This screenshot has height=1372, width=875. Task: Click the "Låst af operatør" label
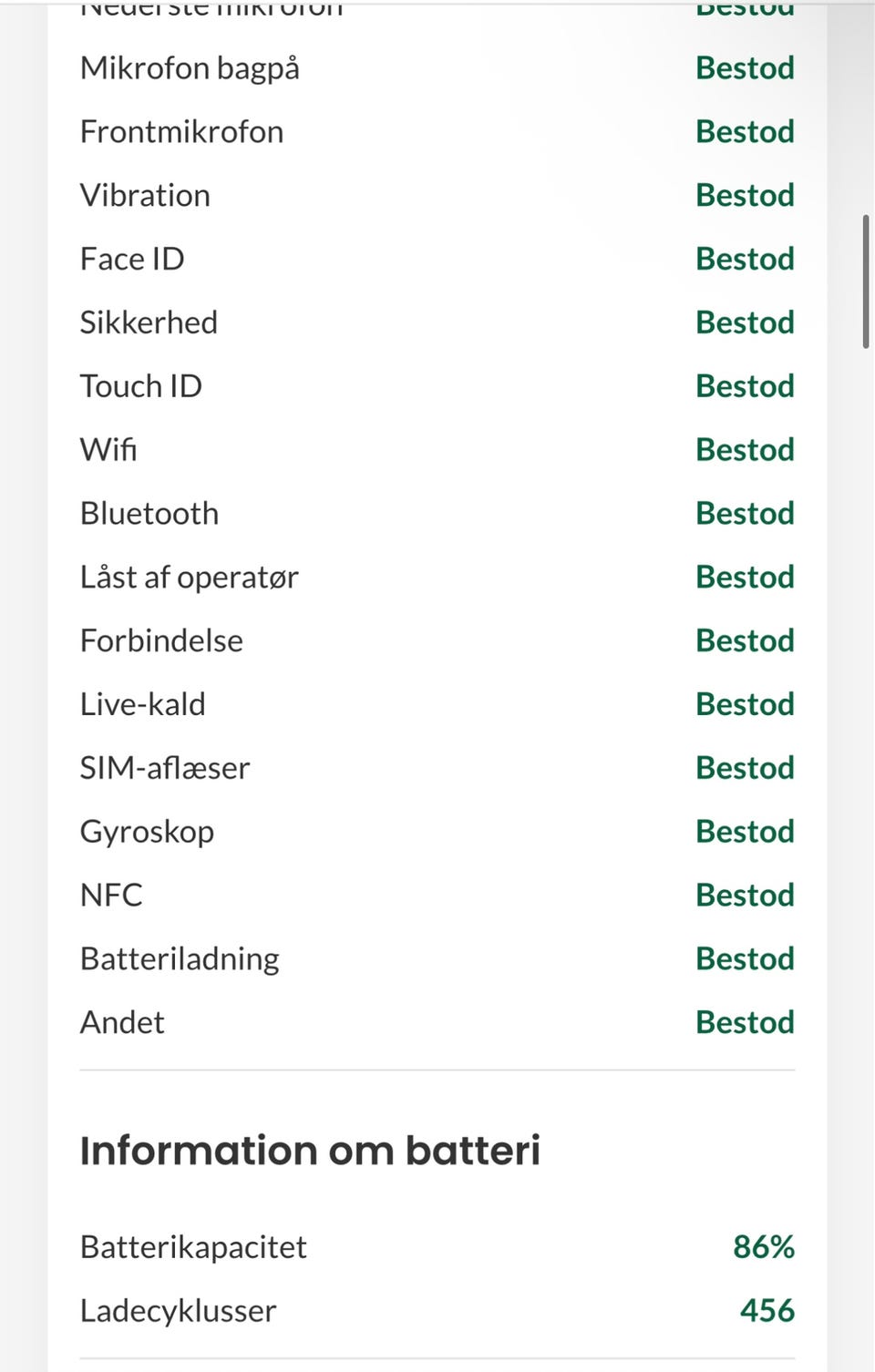189,578
